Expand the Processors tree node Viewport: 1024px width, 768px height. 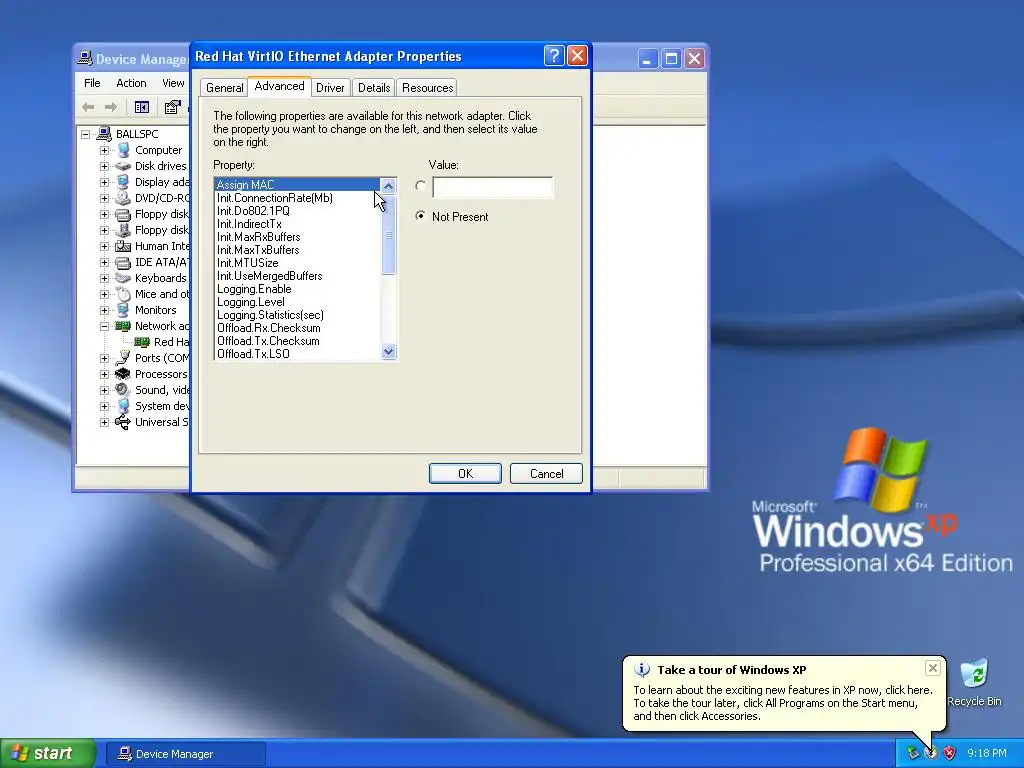point(104,374)
